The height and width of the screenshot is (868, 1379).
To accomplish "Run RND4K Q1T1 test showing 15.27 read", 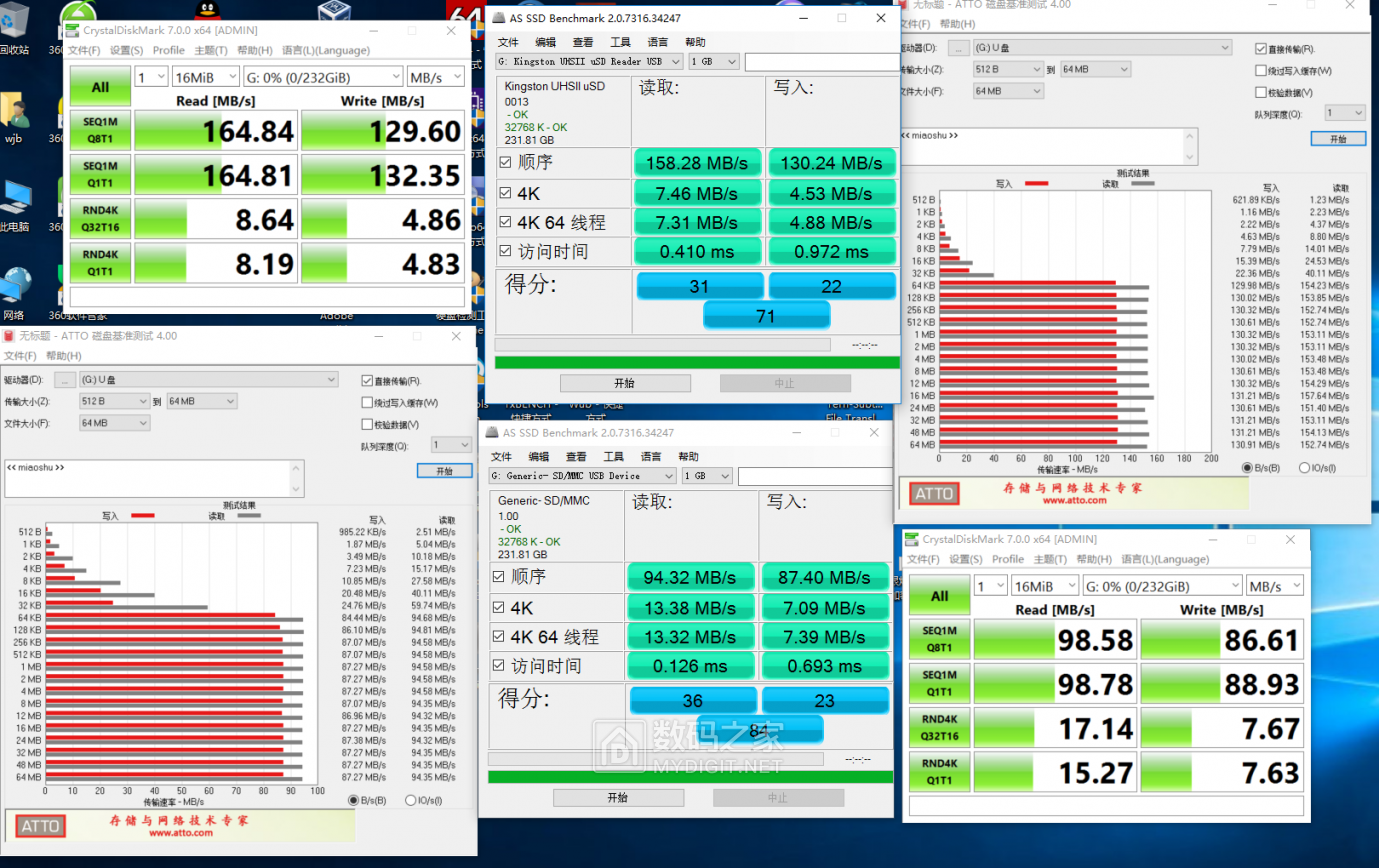I will (x=940, y=771).
